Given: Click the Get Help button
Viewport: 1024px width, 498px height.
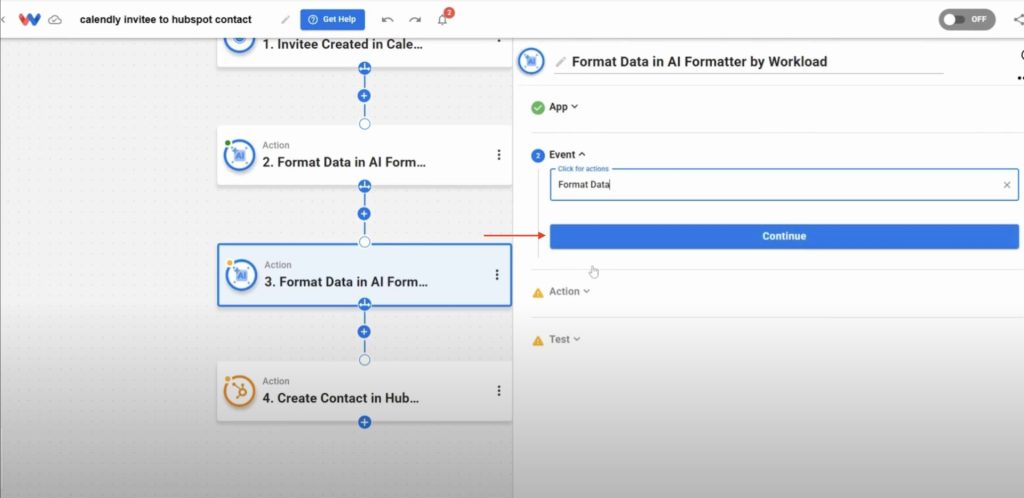Looking at the screenshot, I should pyautogui.click(x=332, y=20).
